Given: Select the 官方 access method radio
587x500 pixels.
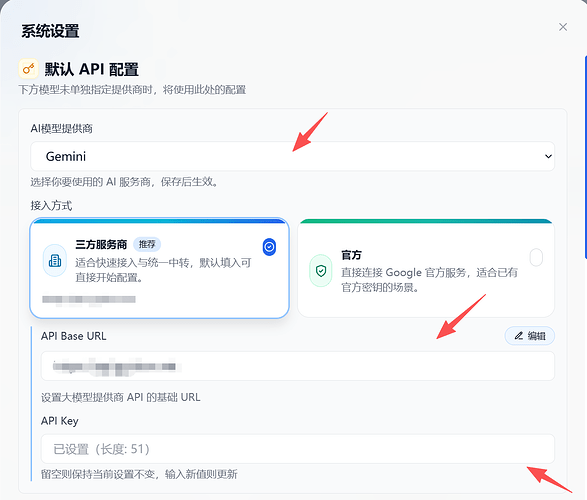Looking at the screenshot, I should click(536, 257).
